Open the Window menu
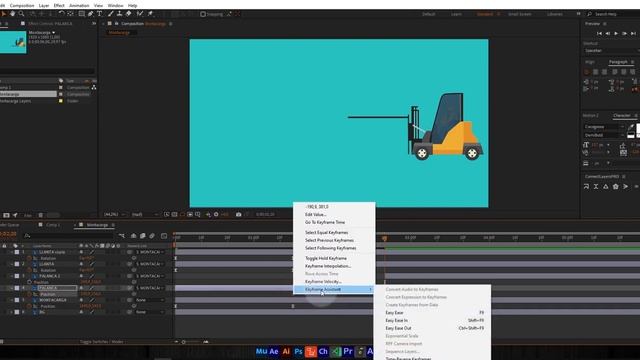Viewport: 640px width, 360px height. point(115,6)
